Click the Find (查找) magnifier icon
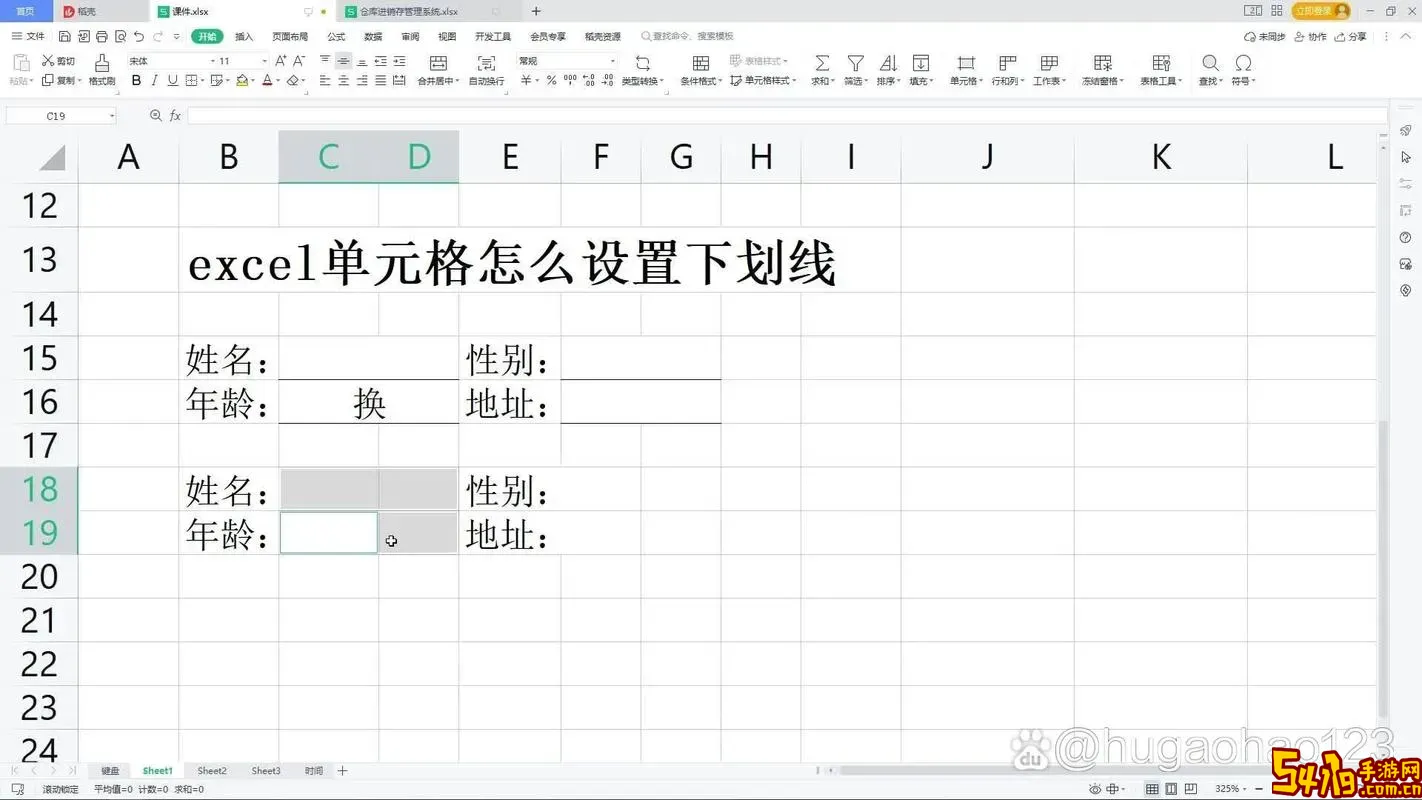The width and height of the screenshot is (1422, 800). (x=1210, y=63)
